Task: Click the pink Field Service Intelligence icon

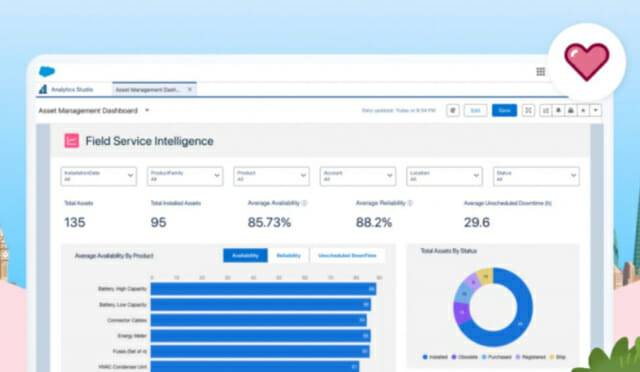Action: pyautogui.click(x=72, y=141)
